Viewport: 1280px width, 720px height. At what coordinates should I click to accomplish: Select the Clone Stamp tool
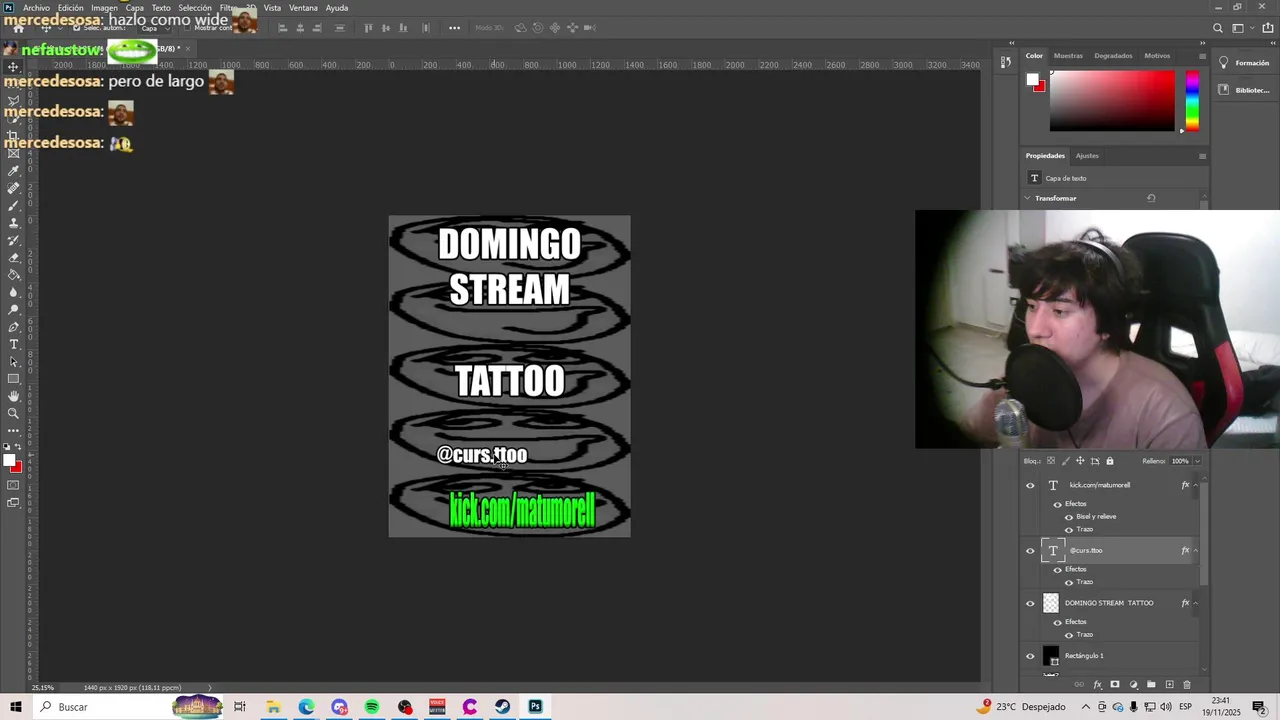[13, 223]
